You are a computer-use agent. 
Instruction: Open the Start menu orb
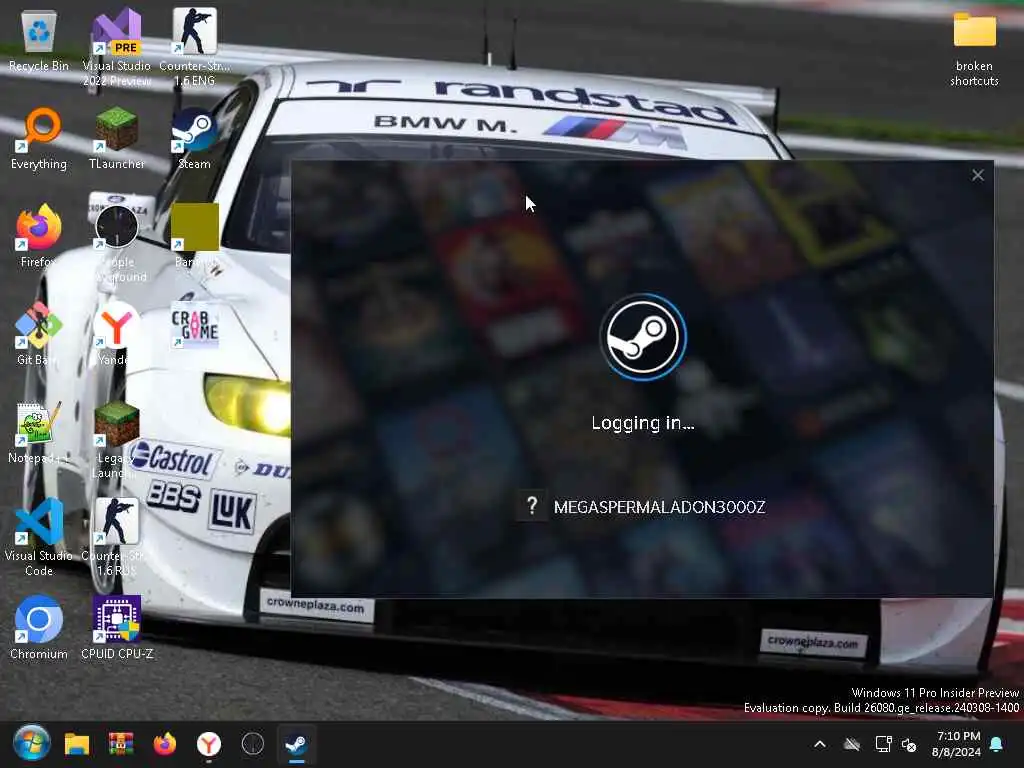click(x=31, y=743)
